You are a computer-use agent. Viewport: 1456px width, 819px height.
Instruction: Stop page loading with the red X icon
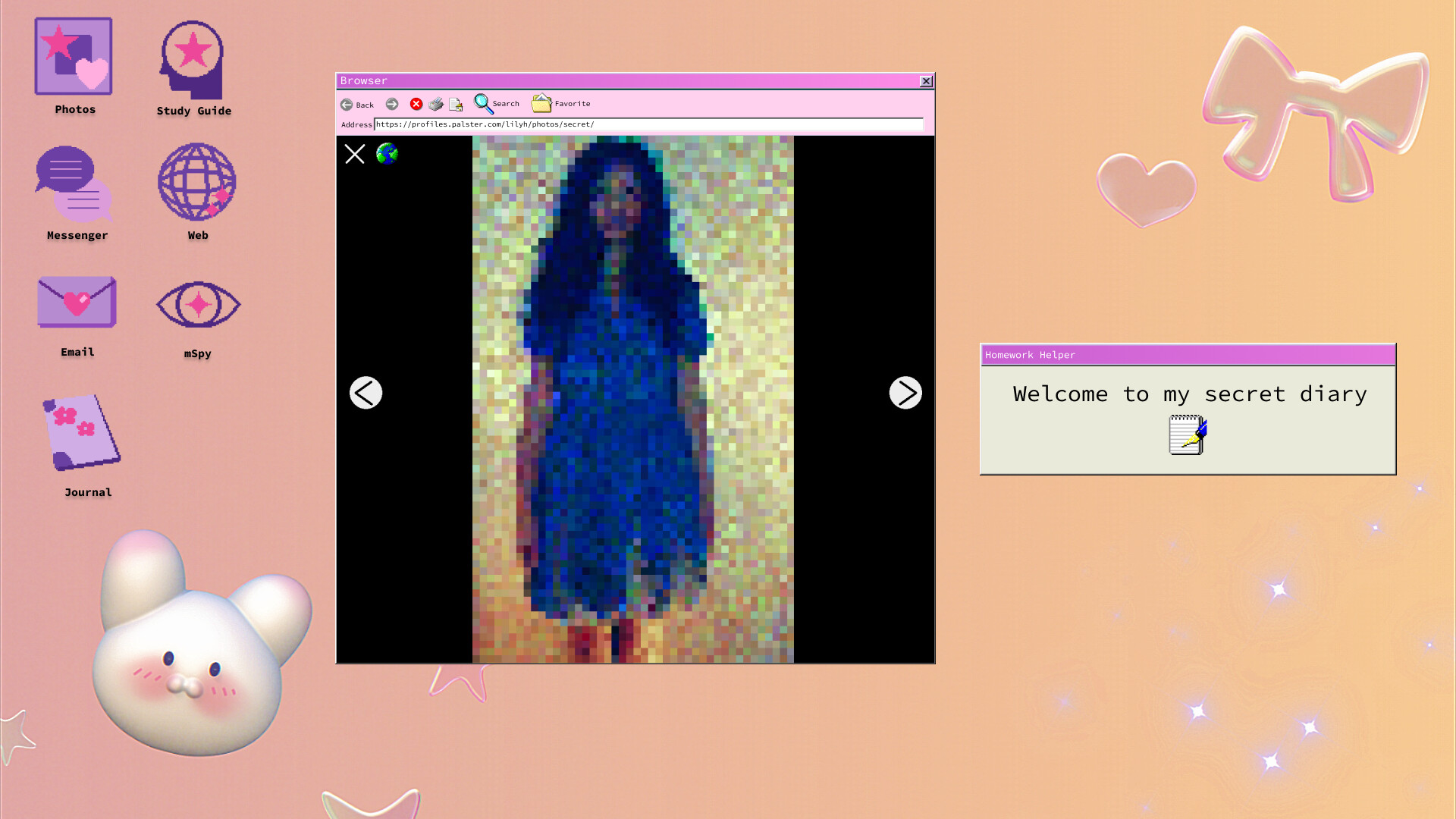pos(416,104)
